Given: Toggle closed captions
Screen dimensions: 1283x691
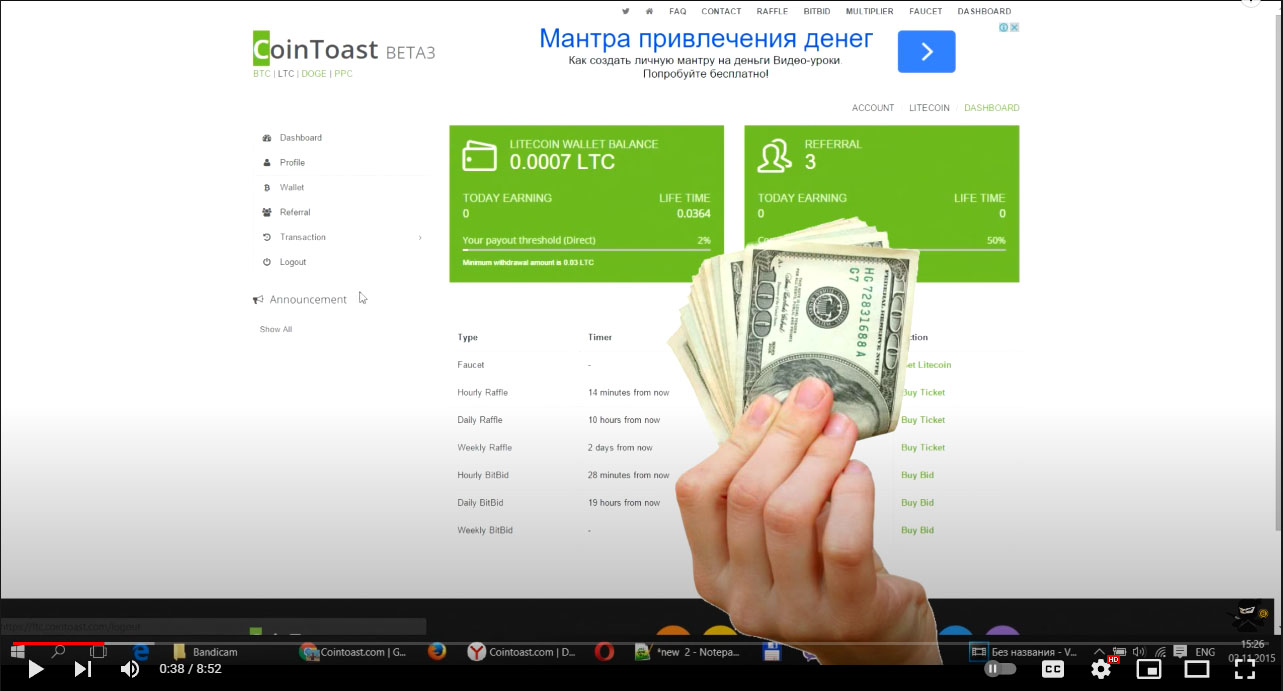Looking at the screenshot, I should [1052, 669].
